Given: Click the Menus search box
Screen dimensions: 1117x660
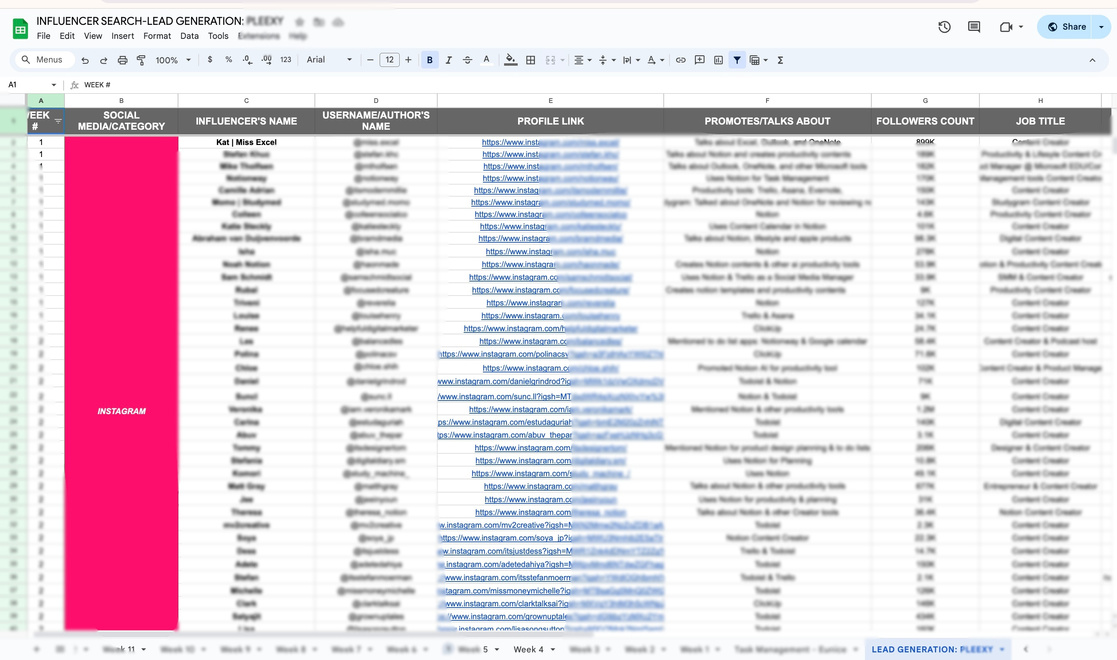Looking at the screenshot, I should pyautogui.click(x=43, y=60).
